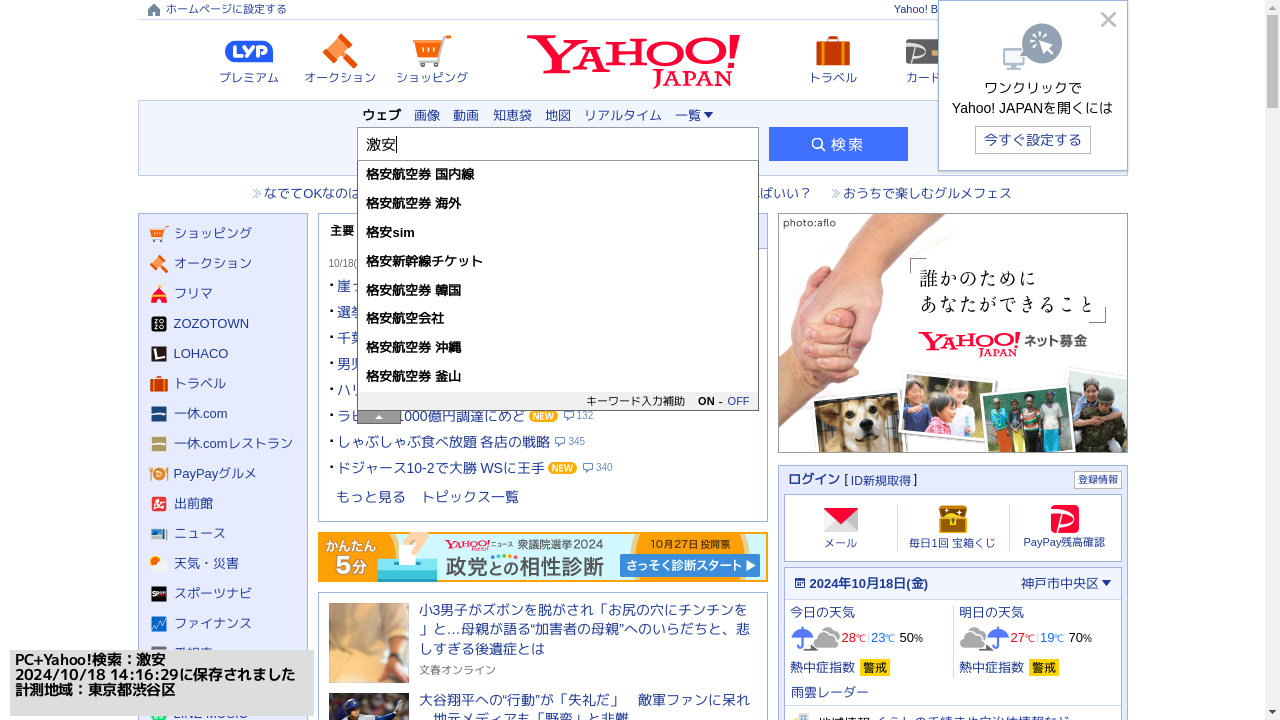Viewport: 1280px width, 720px height.
Task: Select the リアルタイム search tab
Action: [623, 115]
